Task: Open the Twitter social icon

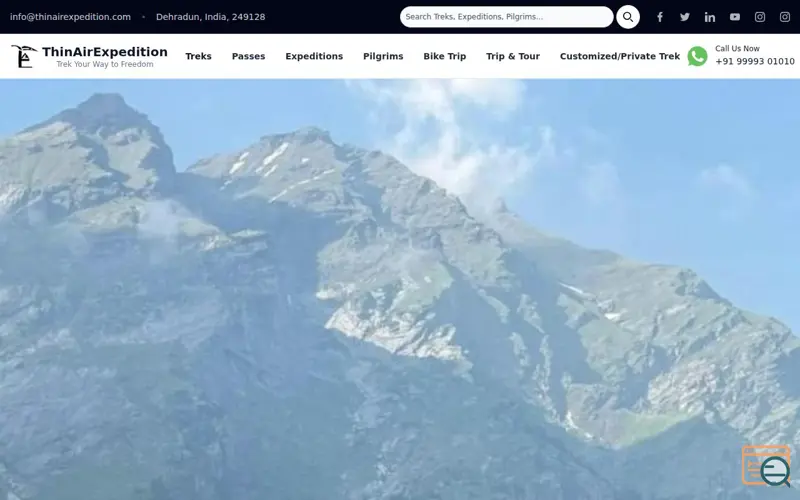Action: (685, 17)
